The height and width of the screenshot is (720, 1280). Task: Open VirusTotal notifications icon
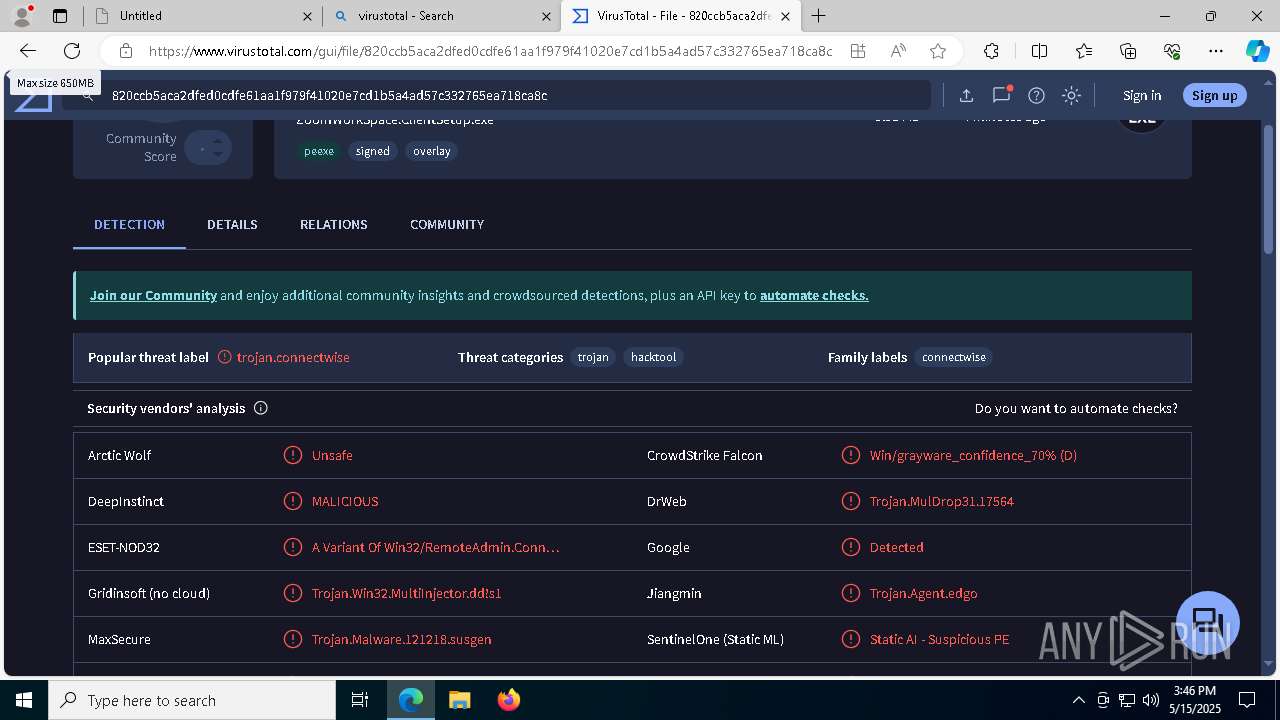1001,95
